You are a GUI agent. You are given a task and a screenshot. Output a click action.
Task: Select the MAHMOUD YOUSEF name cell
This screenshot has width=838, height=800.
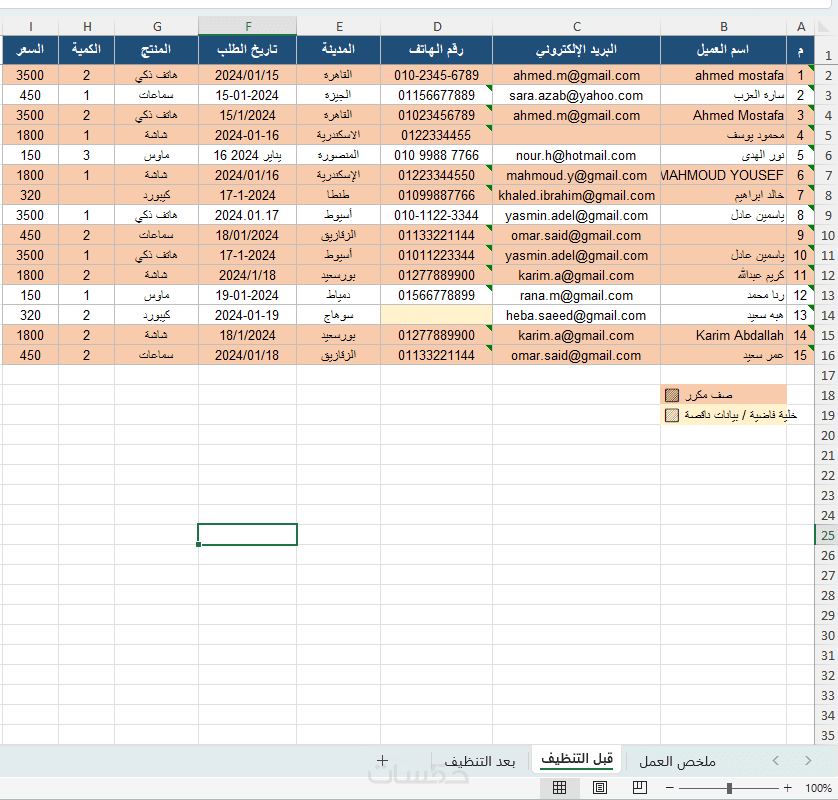click(724, 175)
